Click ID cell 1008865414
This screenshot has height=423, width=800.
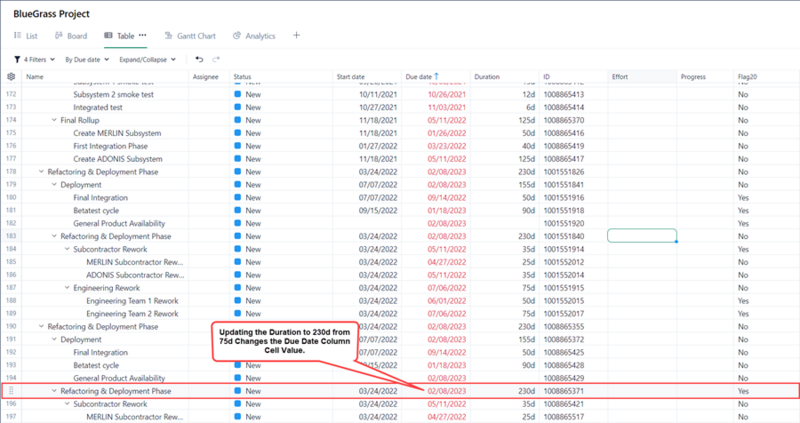pos(564,107)
